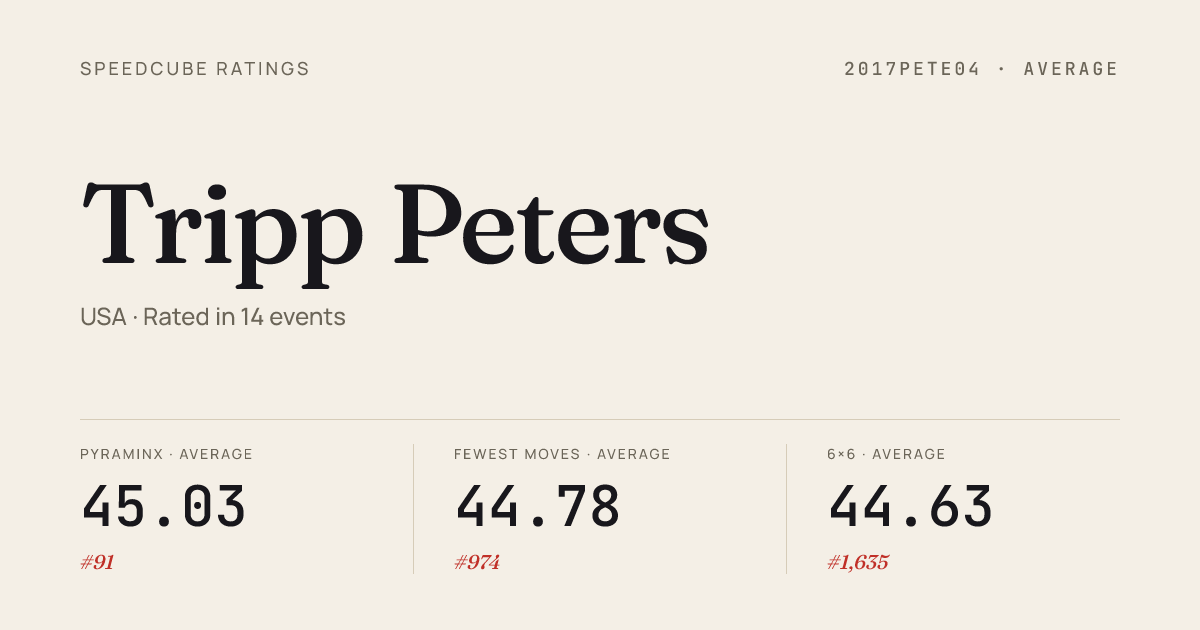This screenshot has width=1200, height=630.
Task: Click the dot separator after 2017PETE04
Action: coord(1002,69)
